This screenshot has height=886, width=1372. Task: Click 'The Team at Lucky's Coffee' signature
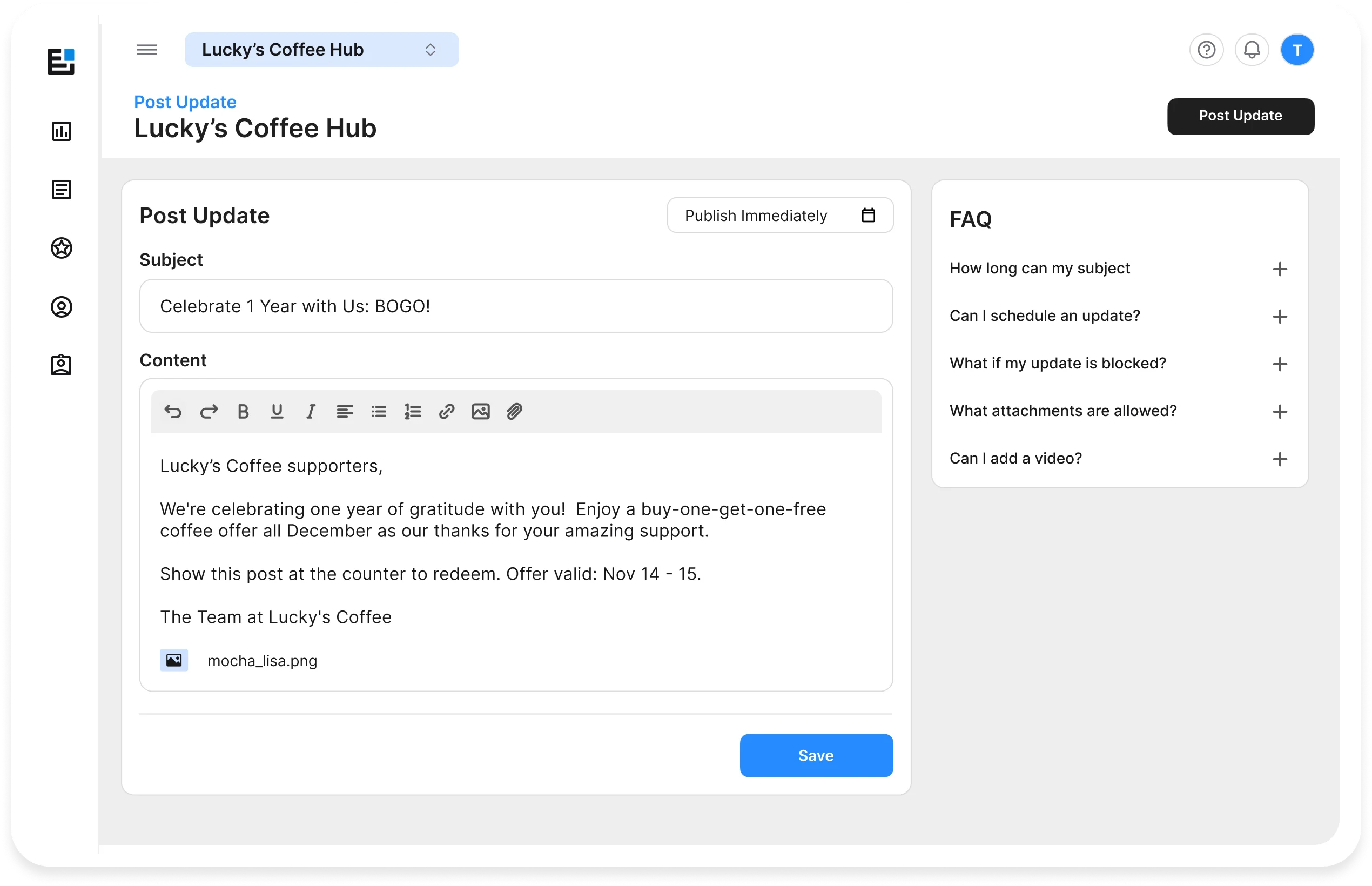pyautogui.click(x=275, y=617)
